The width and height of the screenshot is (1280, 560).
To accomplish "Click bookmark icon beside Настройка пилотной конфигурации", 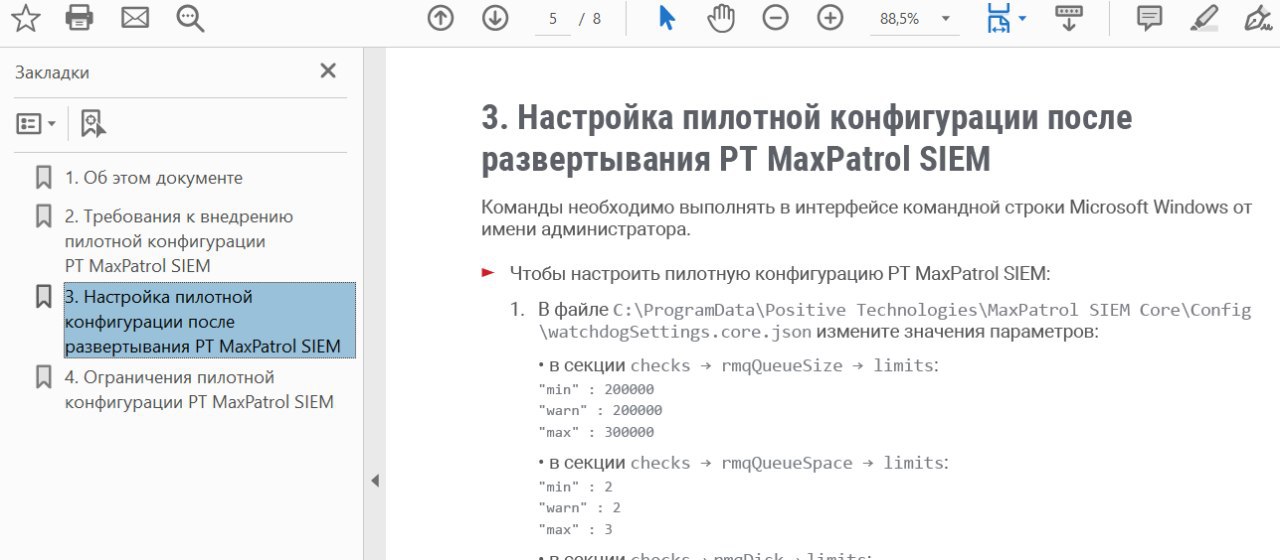I will (43, 297).
